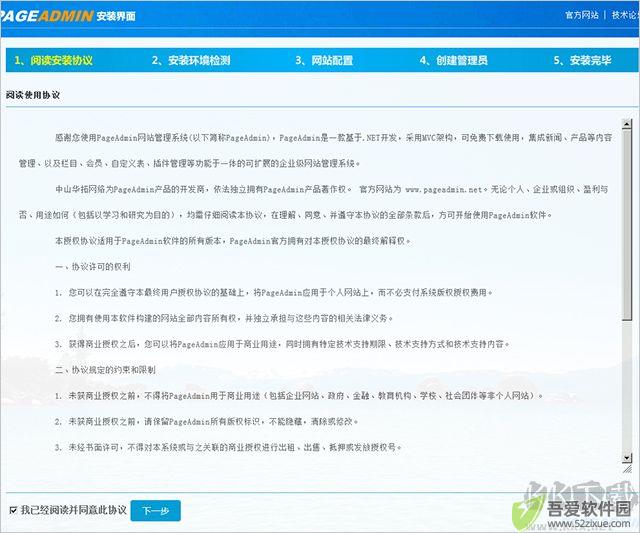Screen dimensions: 640x533
Task: Click the 二、协议规定的约束和限制 heading text
Action: coord(105,370)
